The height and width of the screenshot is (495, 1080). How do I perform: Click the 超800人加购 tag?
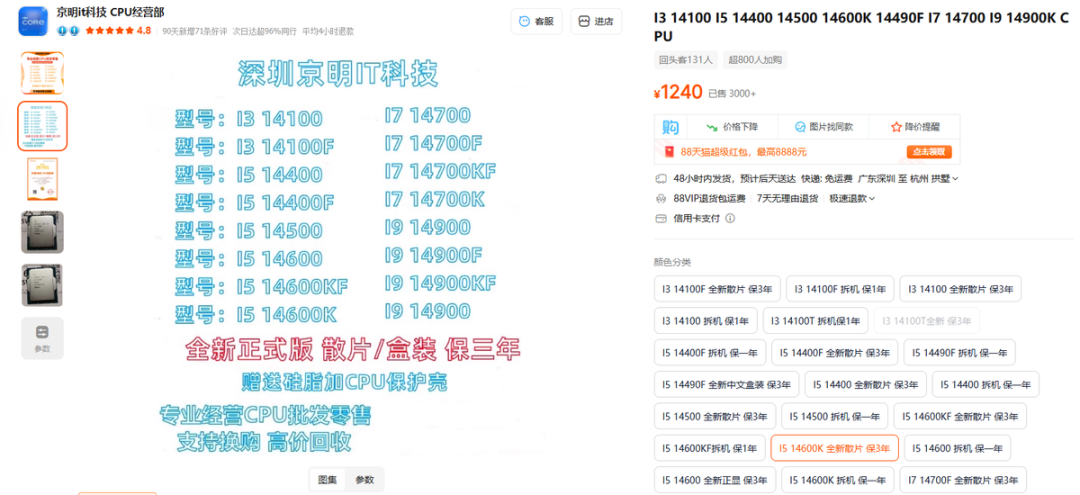click(755, 60)
